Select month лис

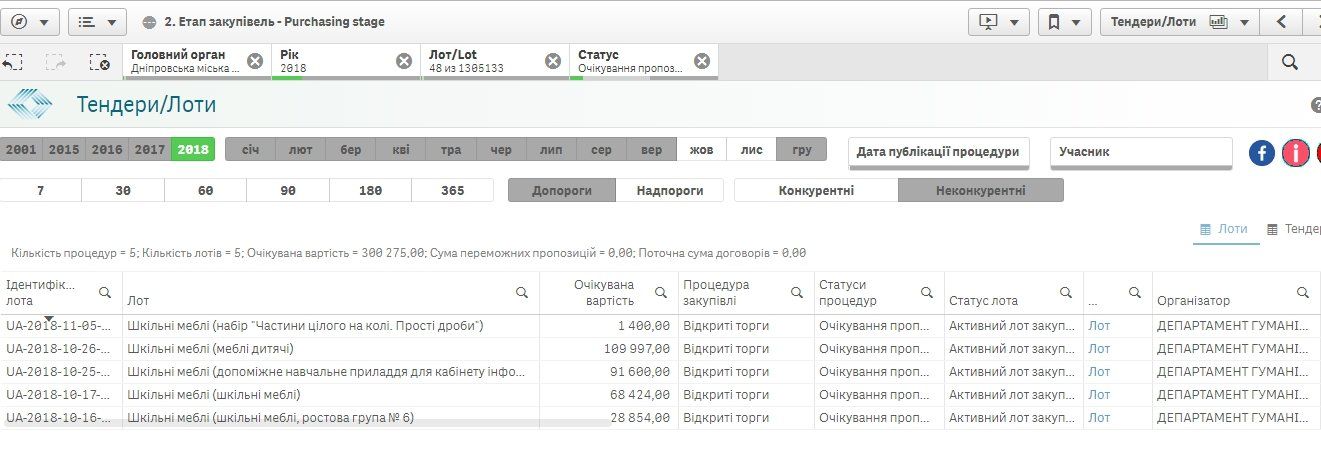tap(751, 149)
